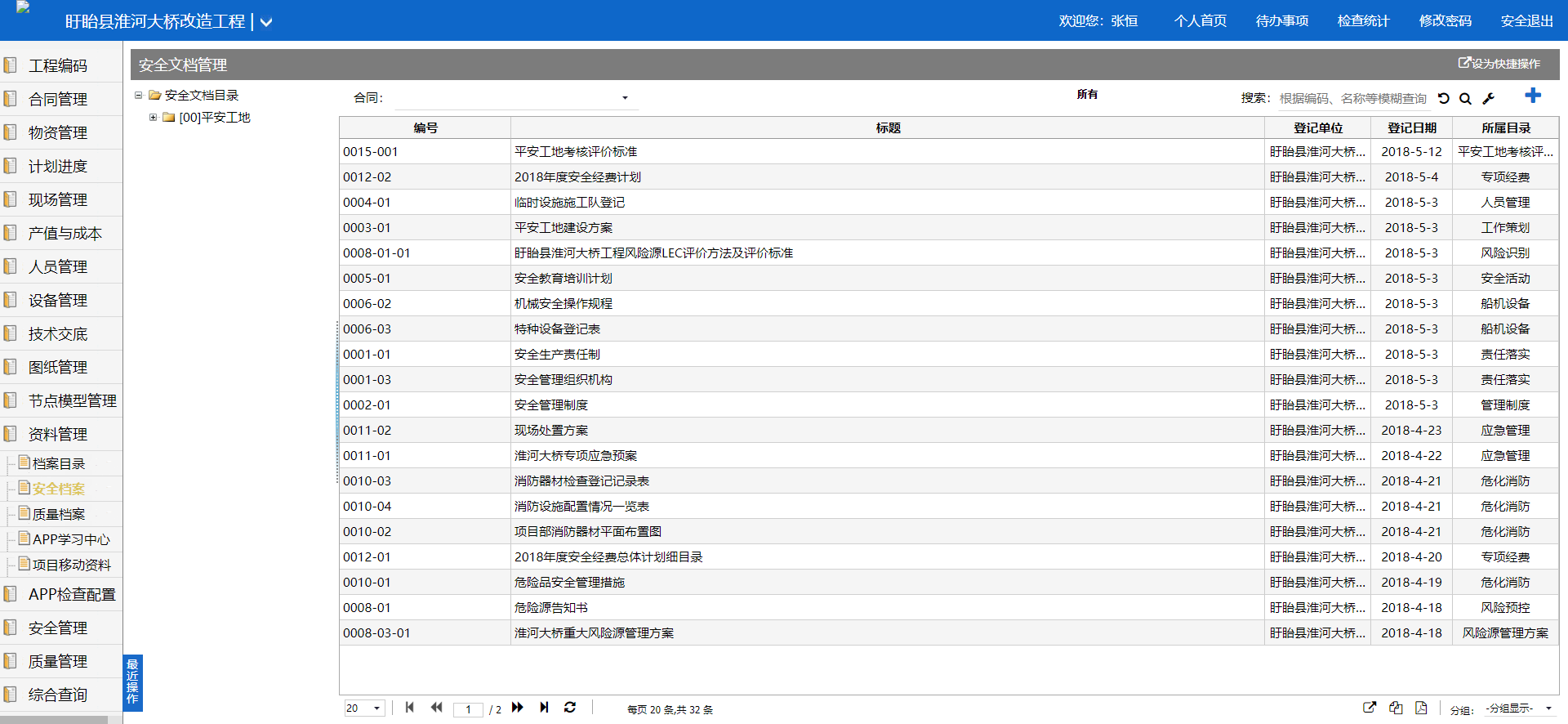This screenshot has width=1568, height=724.
Task: Click the APP检查配置 book icon
Action: (11, 594)
